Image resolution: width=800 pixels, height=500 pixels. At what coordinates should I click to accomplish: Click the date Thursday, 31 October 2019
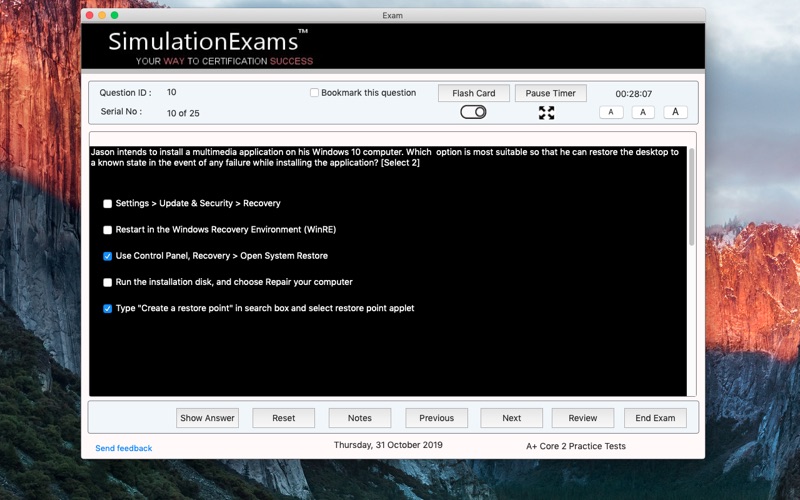388,445
